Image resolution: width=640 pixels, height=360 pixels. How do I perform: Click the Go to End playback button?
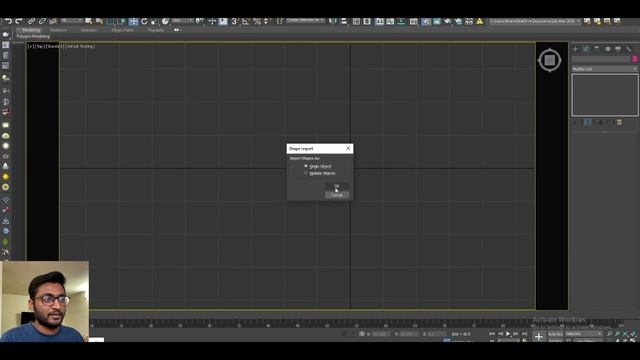(x=524, y=334)
